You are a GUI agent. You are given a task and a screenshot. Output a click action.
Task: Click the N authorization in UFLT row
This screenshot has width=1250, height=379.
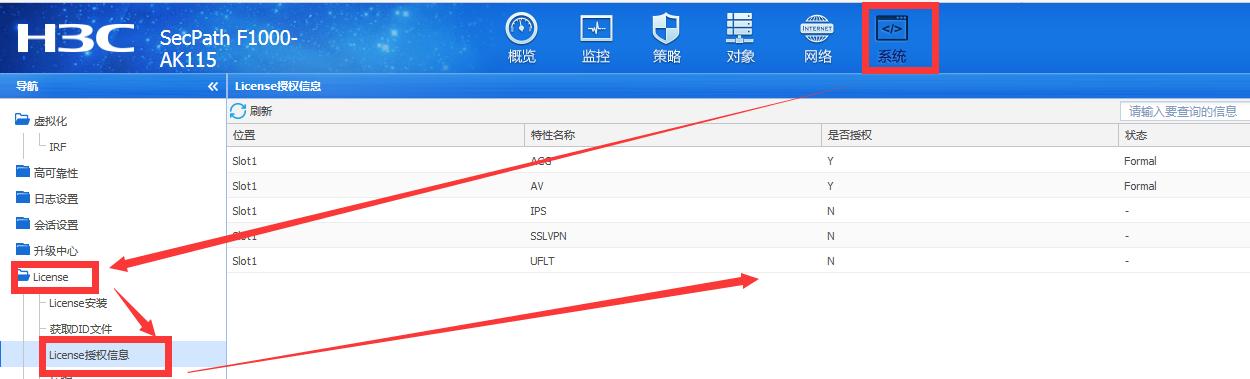[x=830, y=261]
